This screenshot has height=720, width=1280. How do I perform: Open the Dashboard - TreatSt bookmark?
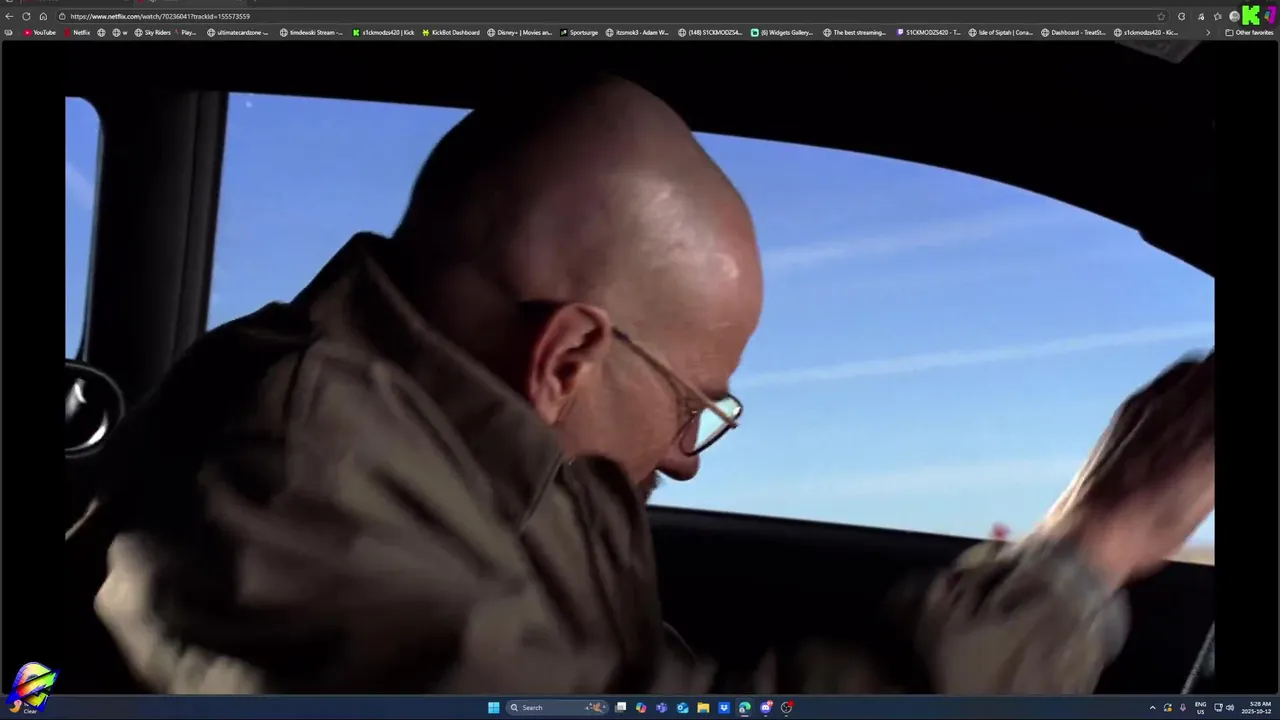click(1073, 32)
